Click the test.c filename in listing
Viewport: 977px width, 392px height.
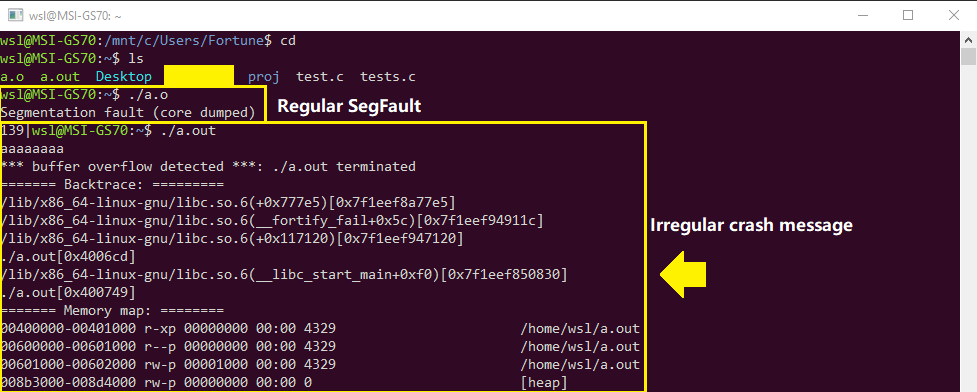[320, 77]
